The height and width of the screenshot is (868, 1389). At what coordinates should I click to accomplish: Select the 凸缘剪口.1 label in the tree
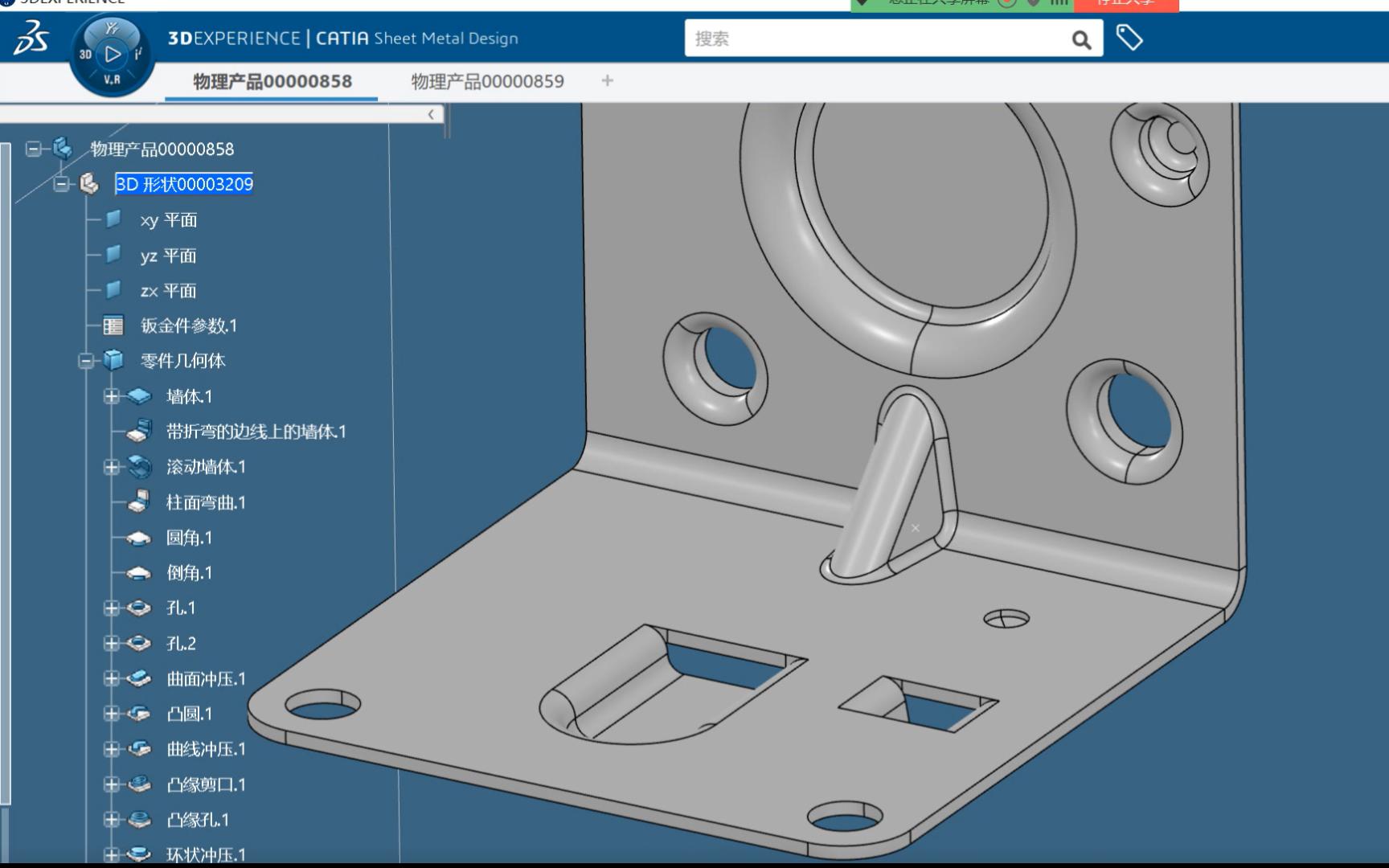[206, 784]
